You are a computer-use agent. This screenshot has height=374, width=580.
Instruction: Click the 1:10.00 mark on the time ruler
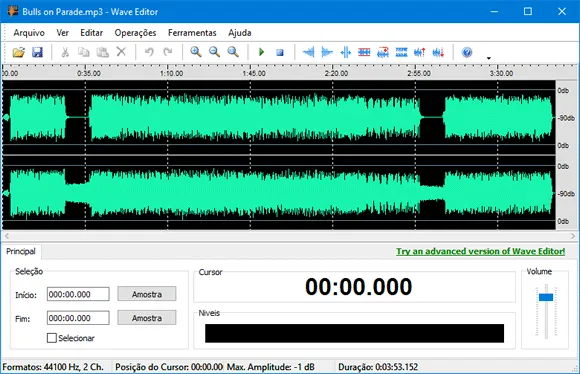point(171,73)
